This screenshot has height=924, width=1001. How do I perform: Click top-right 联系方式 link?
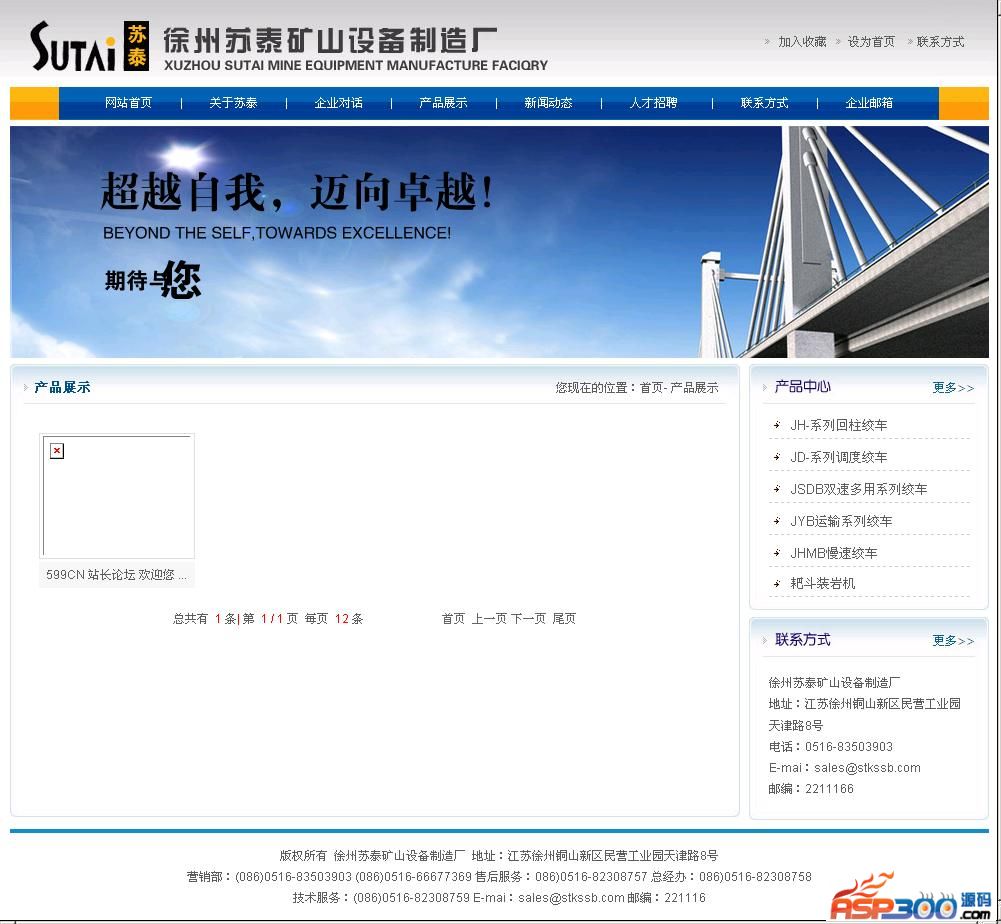[940, 42]
